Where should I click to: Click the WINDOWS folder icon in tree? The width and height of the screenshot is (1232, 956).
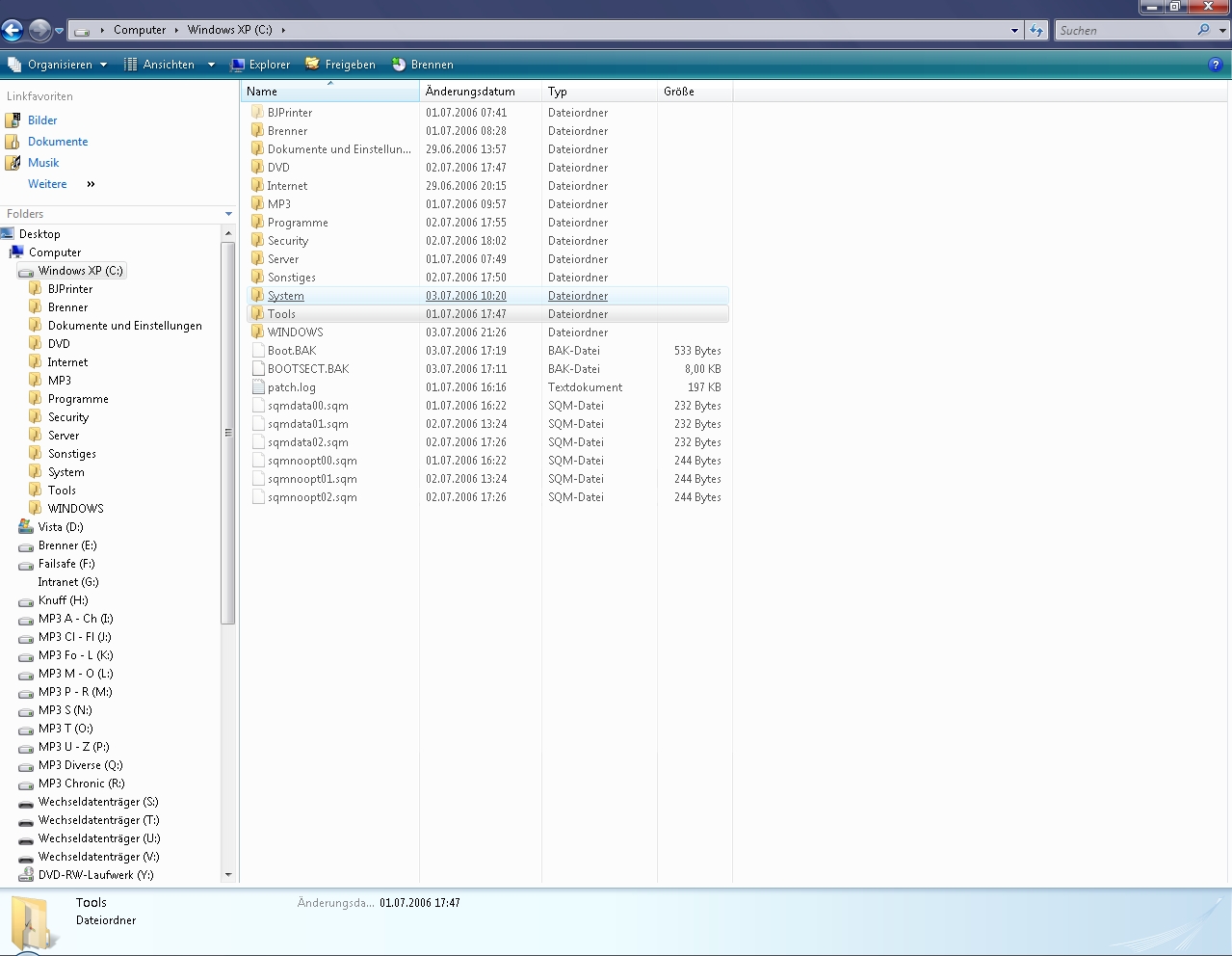pos(36,509)
